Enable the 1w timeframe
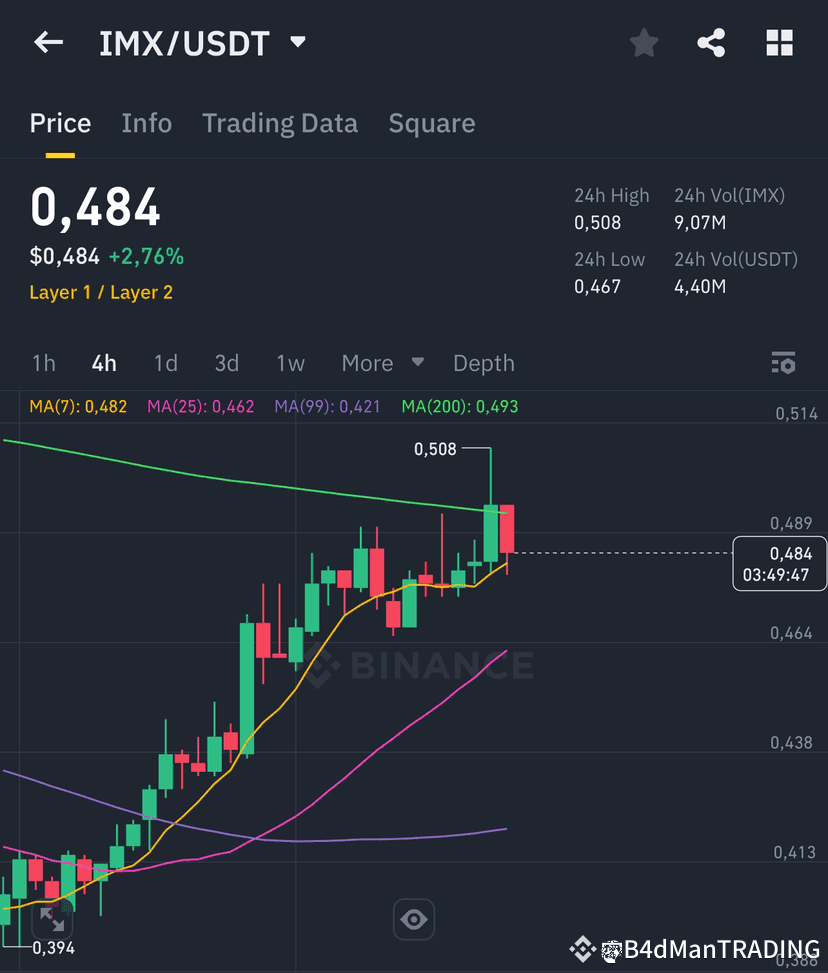This screenshot has height=973, width=828. (290, 363)
